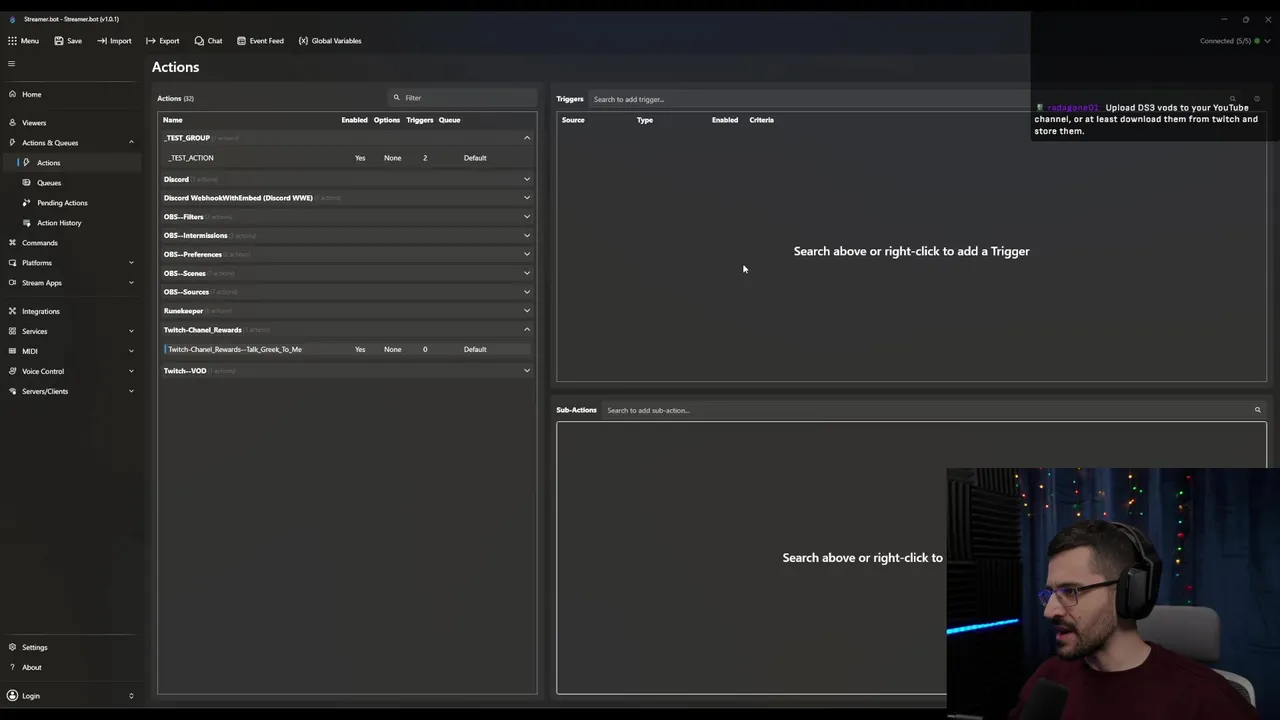Sort by the Enabled column in Actions
The height and width of the screenshot is (720, 1280).
pos(354,120)
